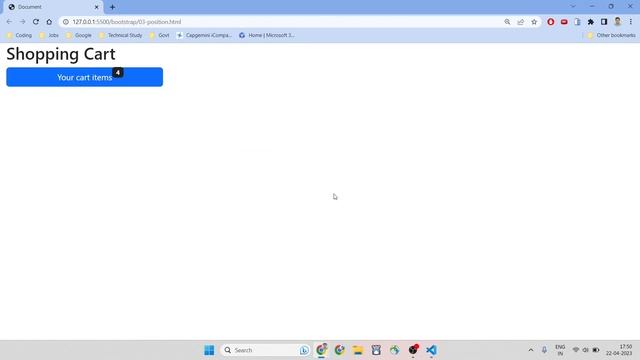Open the Capgemini bookmark
Viewport: 640px width, 360px height.
(x=204, y=36)
